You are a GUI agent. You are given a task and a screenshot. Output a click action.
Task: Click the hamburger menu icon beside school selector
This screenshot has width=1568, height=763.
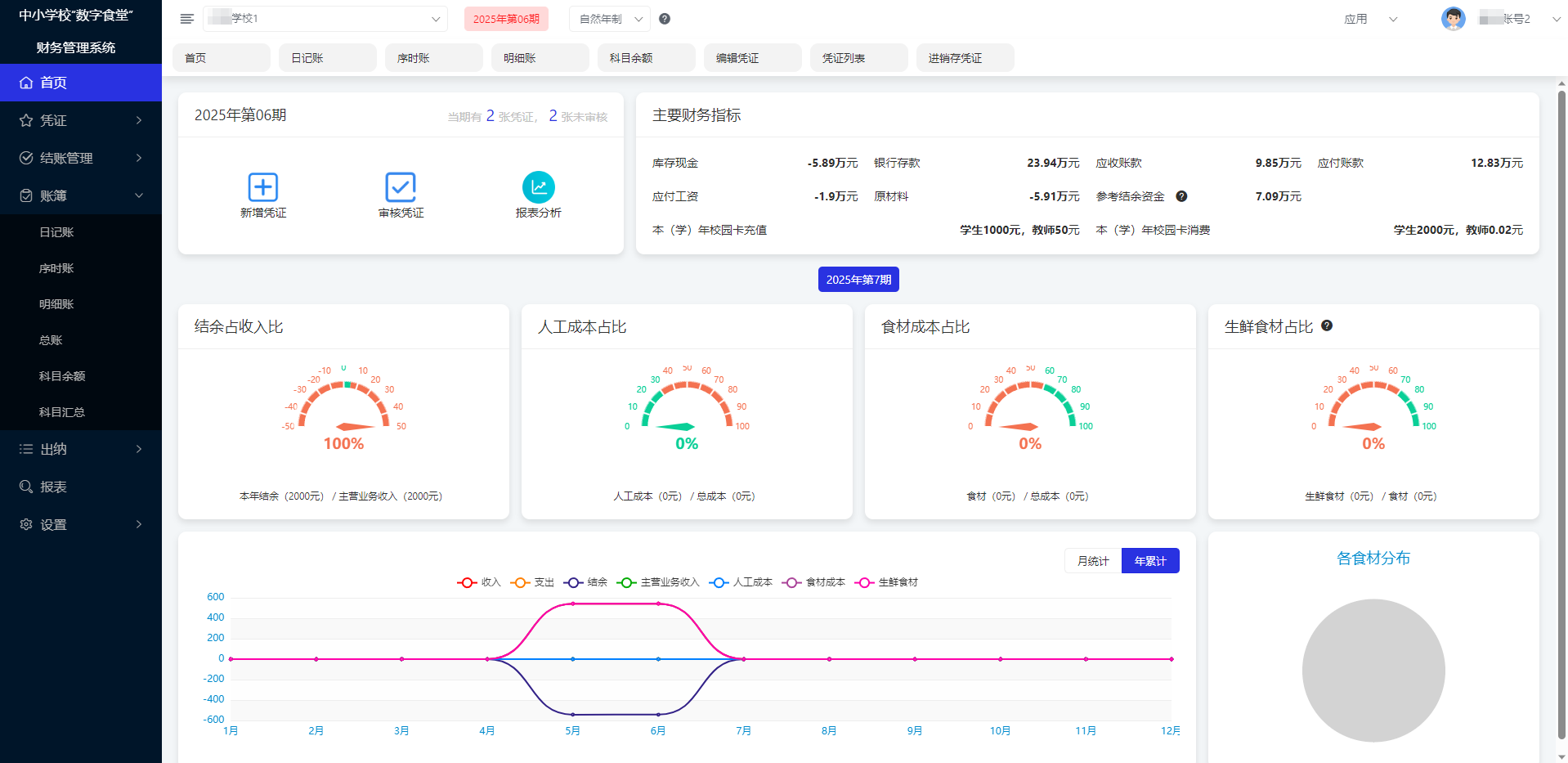pos(186,18)
